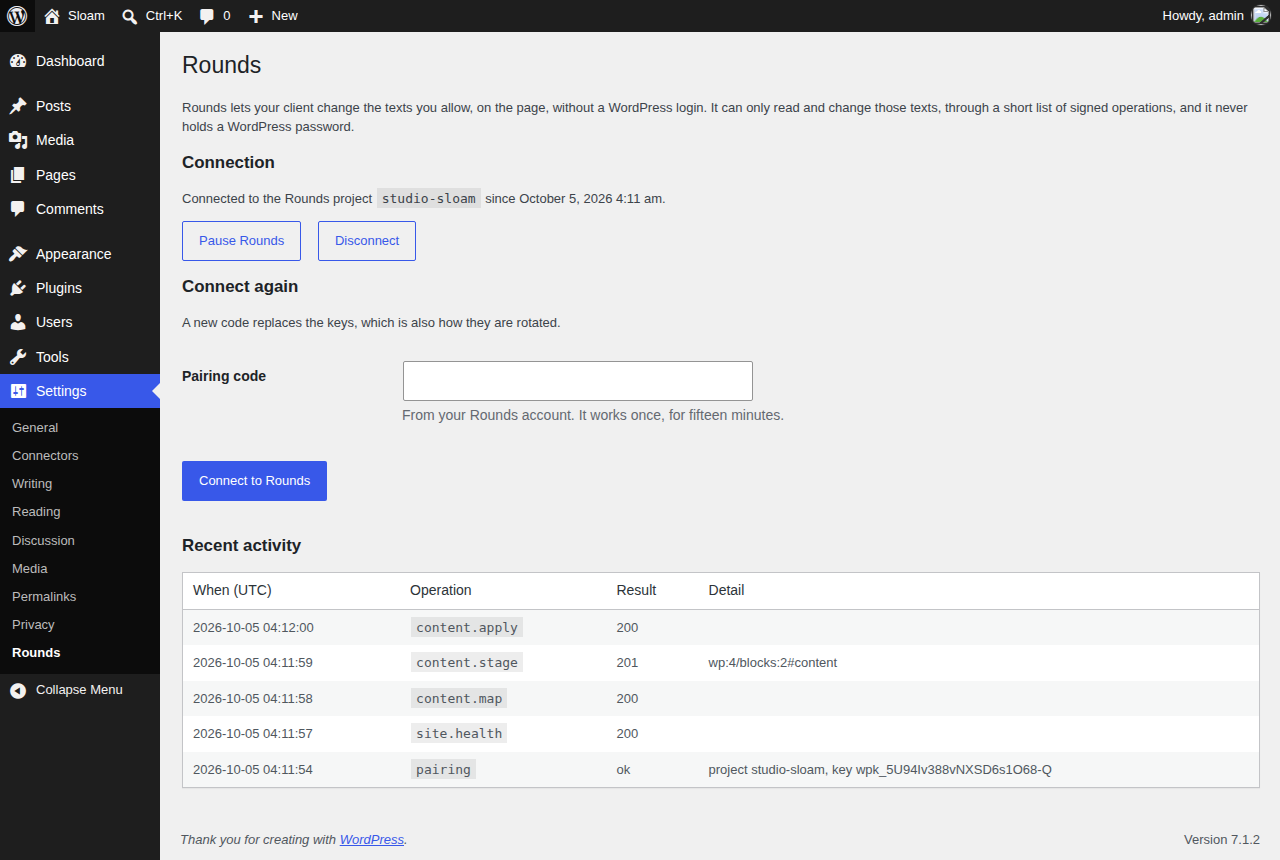Go to Permalinks settings
The image size is (1280, 860).
click(x=44, y=596)
